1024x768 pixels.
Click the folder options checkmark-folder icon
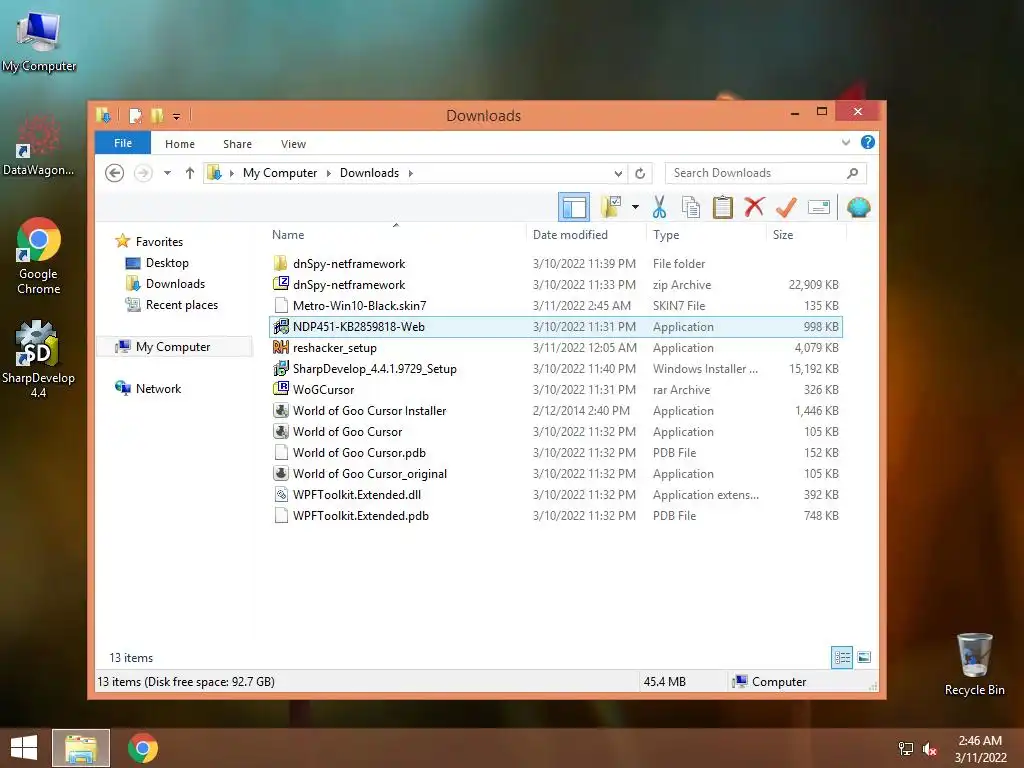click(611, 207)
